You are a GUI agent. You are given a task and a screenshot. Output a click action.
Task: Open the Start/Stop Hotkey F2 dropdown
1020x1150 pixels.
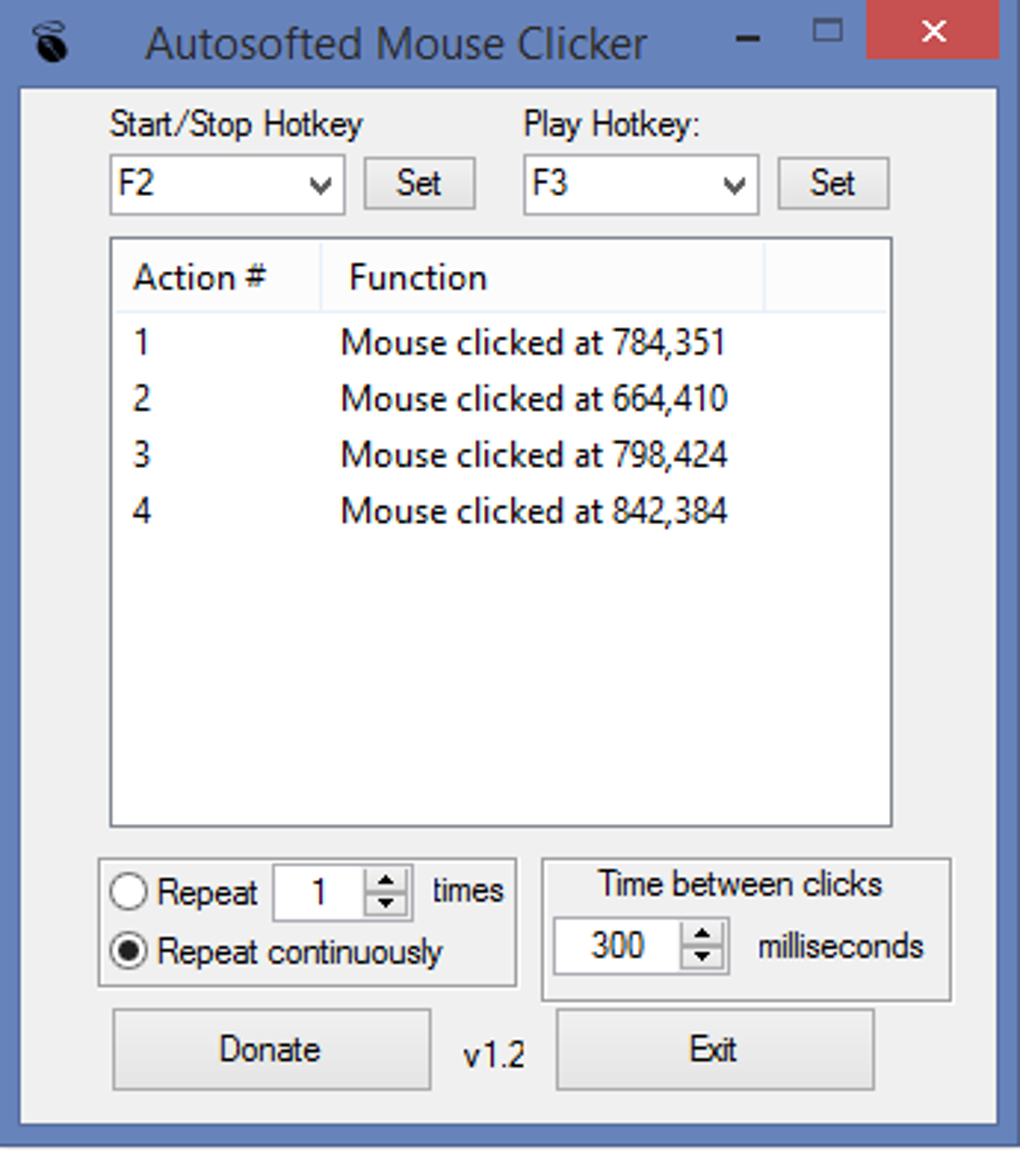point(227,185)
